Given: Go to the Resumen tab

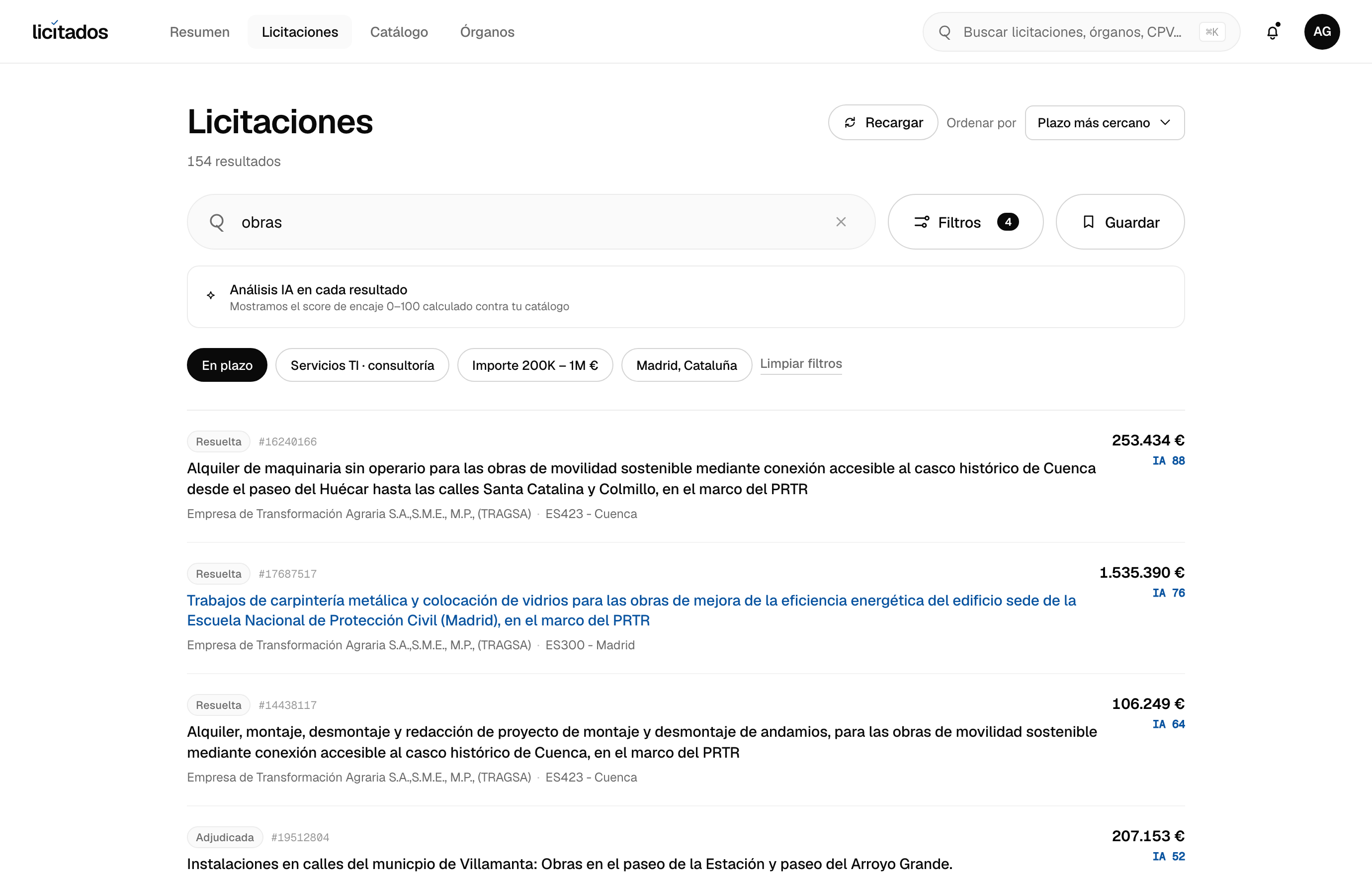Looking at the screenshot, I should click(199, 32).
